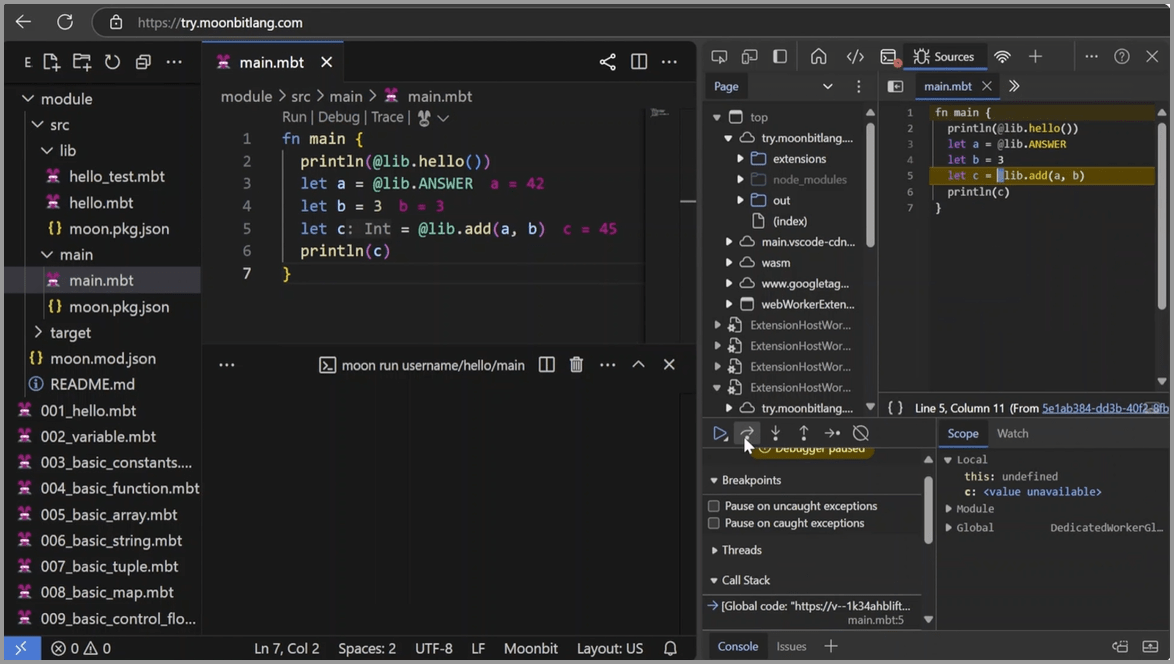Screen dimensions: 1174x664
Task: Step out of current function
Action: click(x=803, y=433)
